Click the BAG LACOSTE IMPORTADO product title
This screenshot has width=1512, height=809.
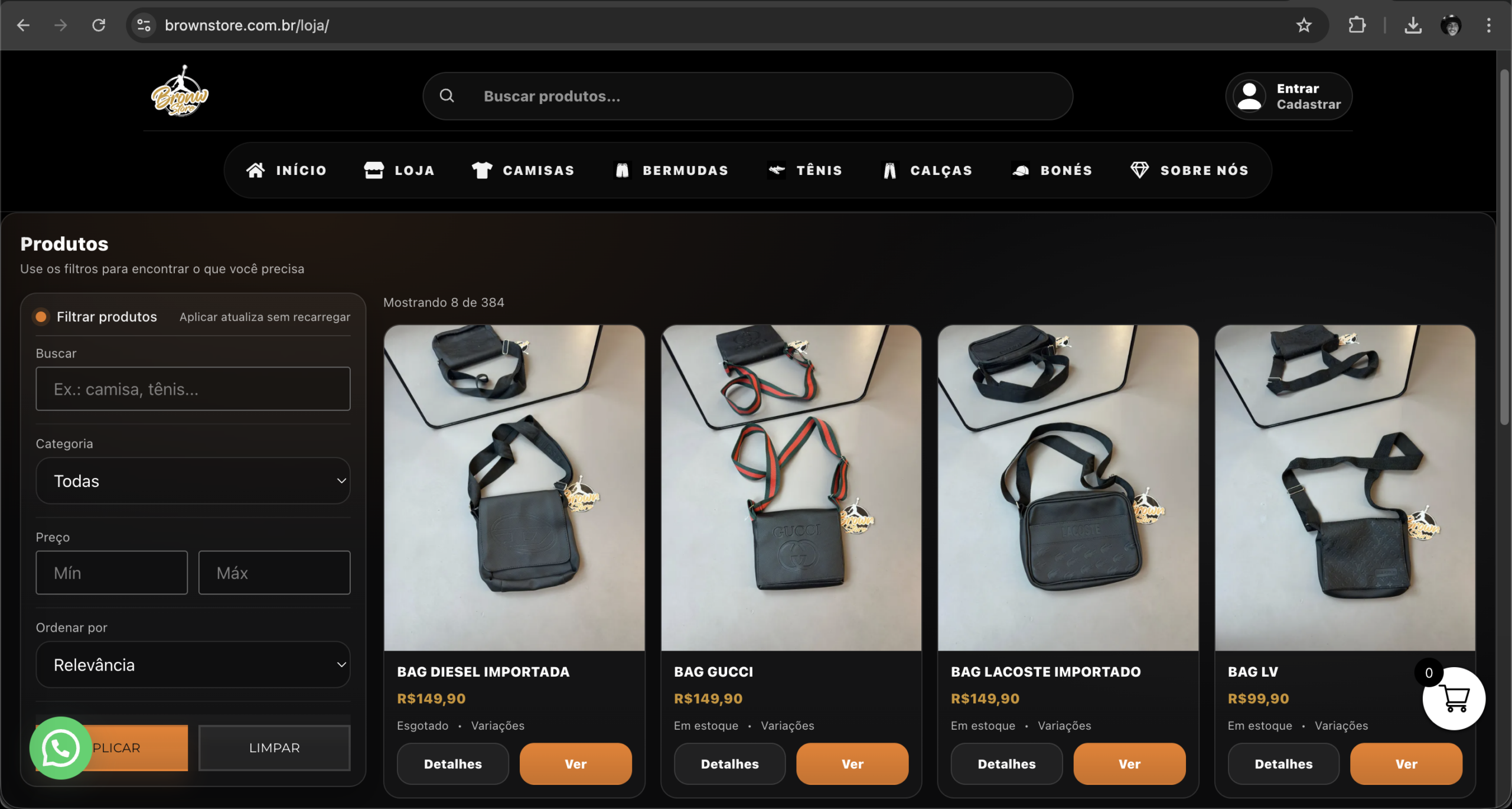tap(1045, 671)
